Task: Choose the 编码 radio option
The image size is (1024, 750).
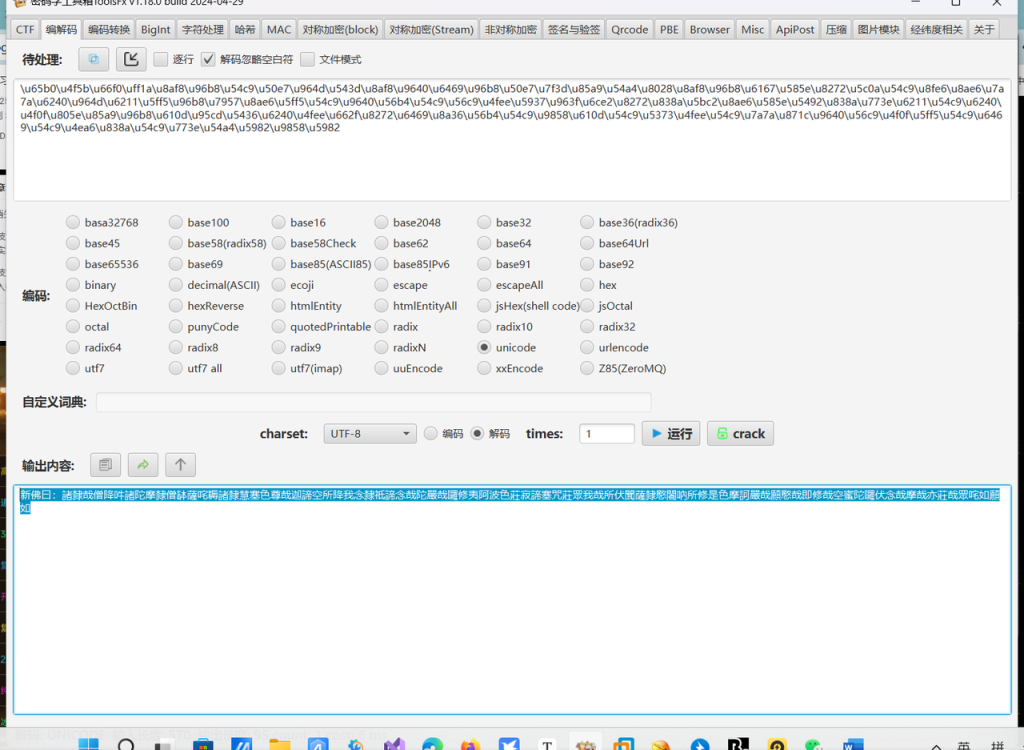Action: [431, 434]
